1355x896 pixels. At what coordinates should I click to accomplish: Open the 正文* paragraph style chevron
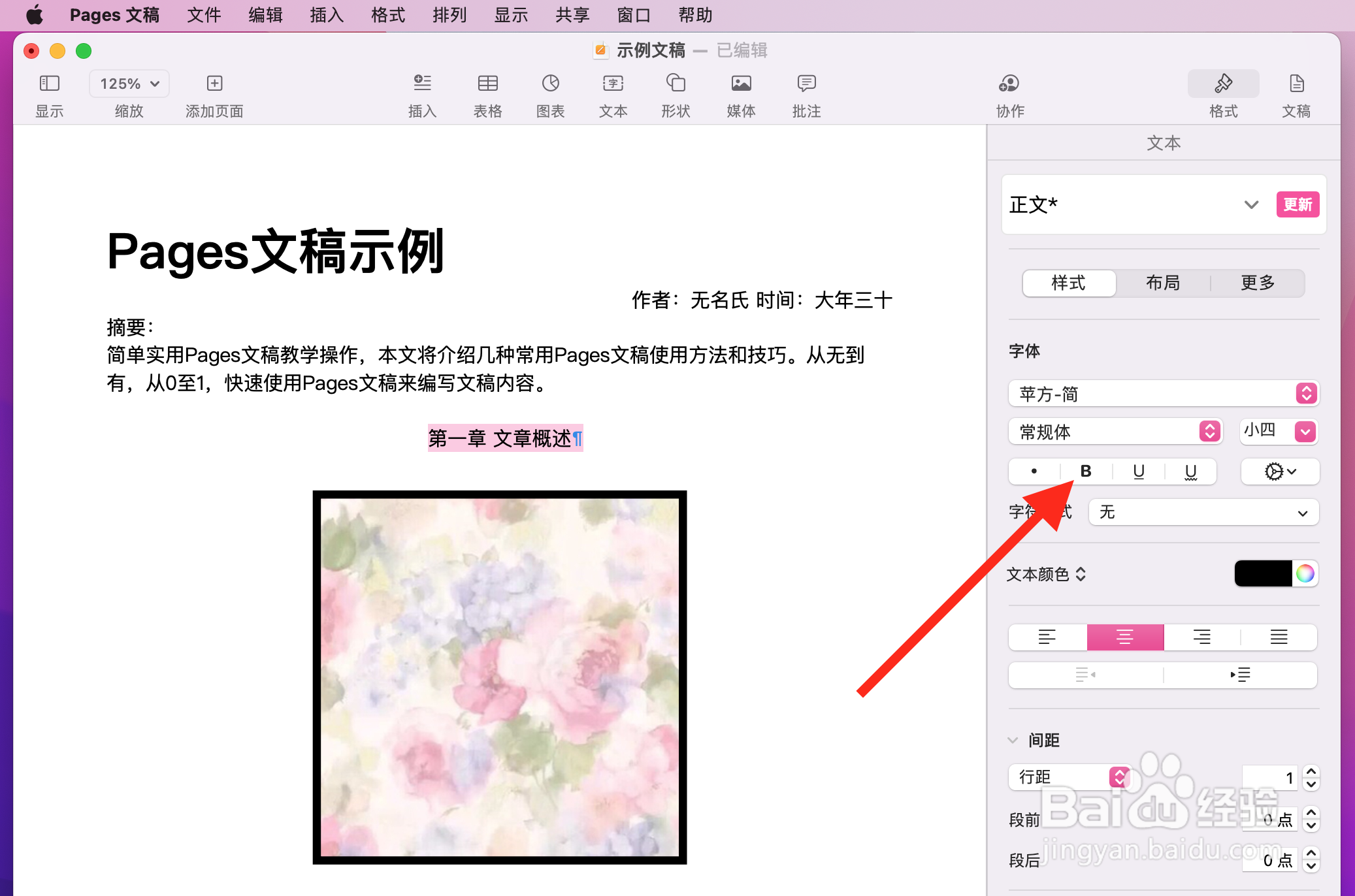pyautogui.click(x=1250, y=204)
